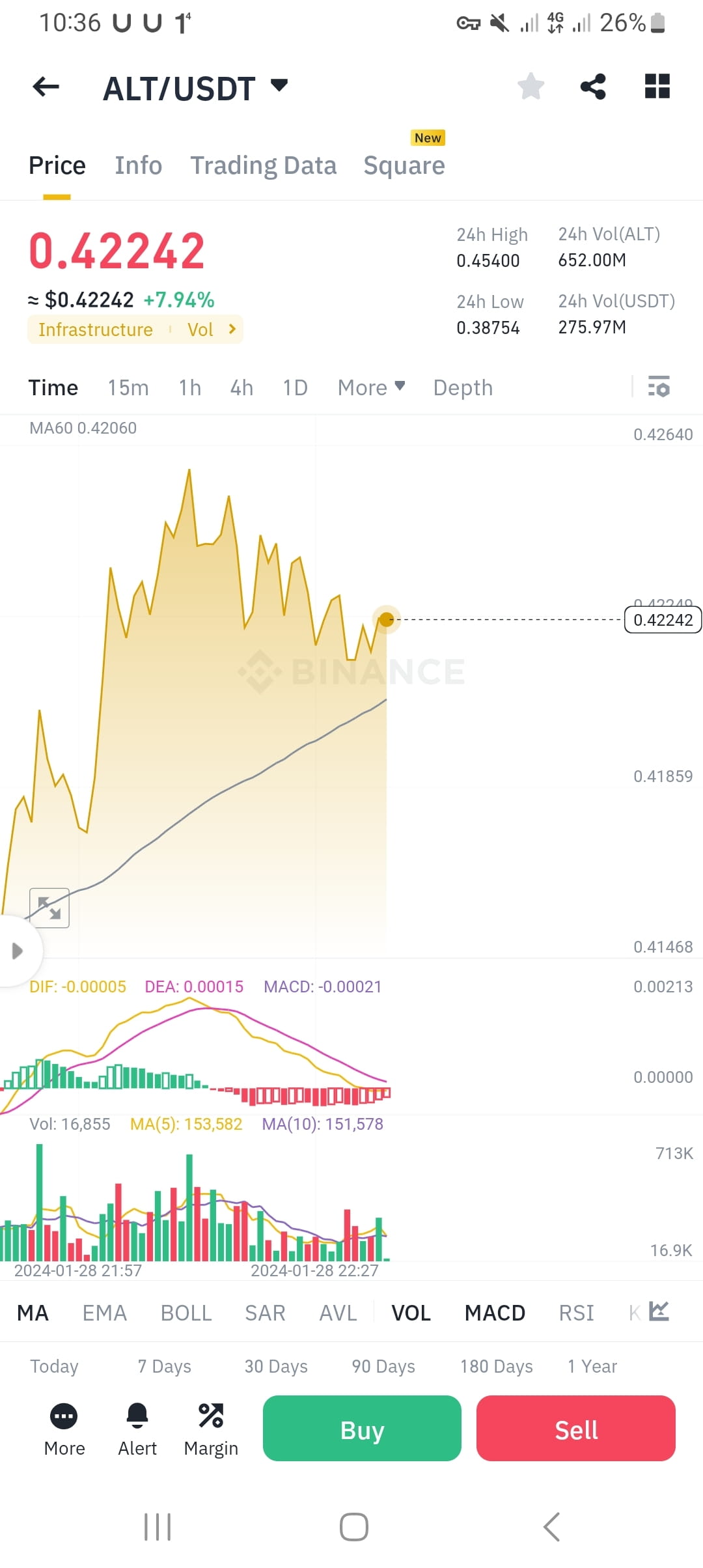Switch to the Trading Data tab
This screenshot has width=703, height=1568.
(263, 165)
